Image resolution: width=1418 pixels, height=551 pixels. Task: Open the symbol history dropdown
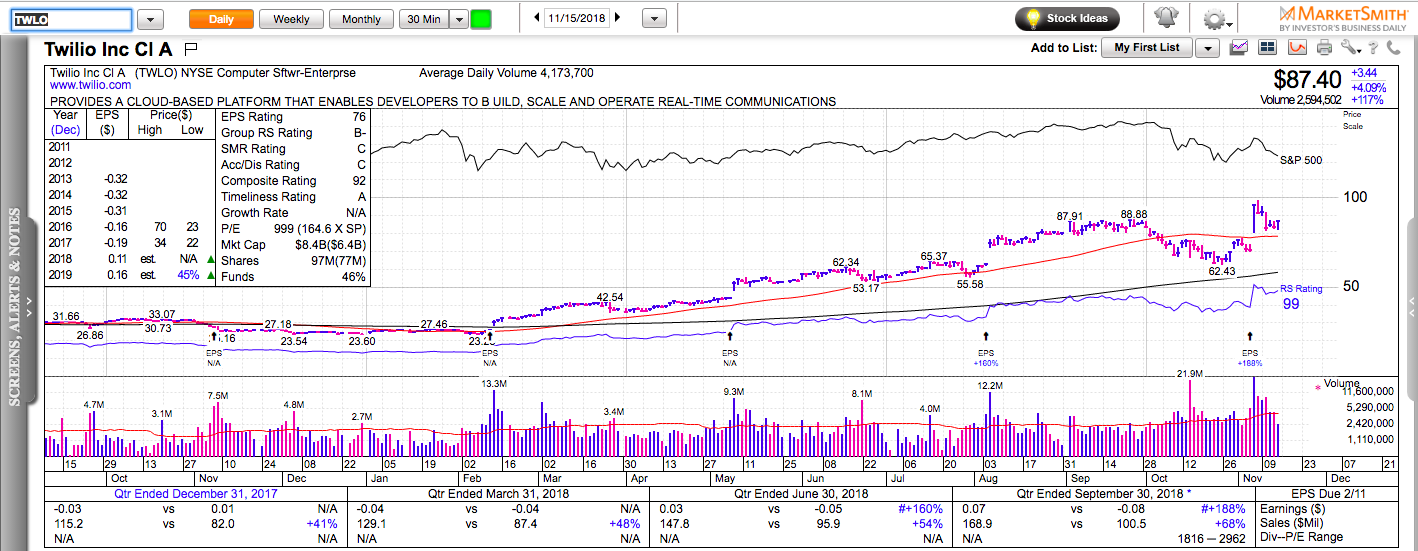(x=150, y=19)
